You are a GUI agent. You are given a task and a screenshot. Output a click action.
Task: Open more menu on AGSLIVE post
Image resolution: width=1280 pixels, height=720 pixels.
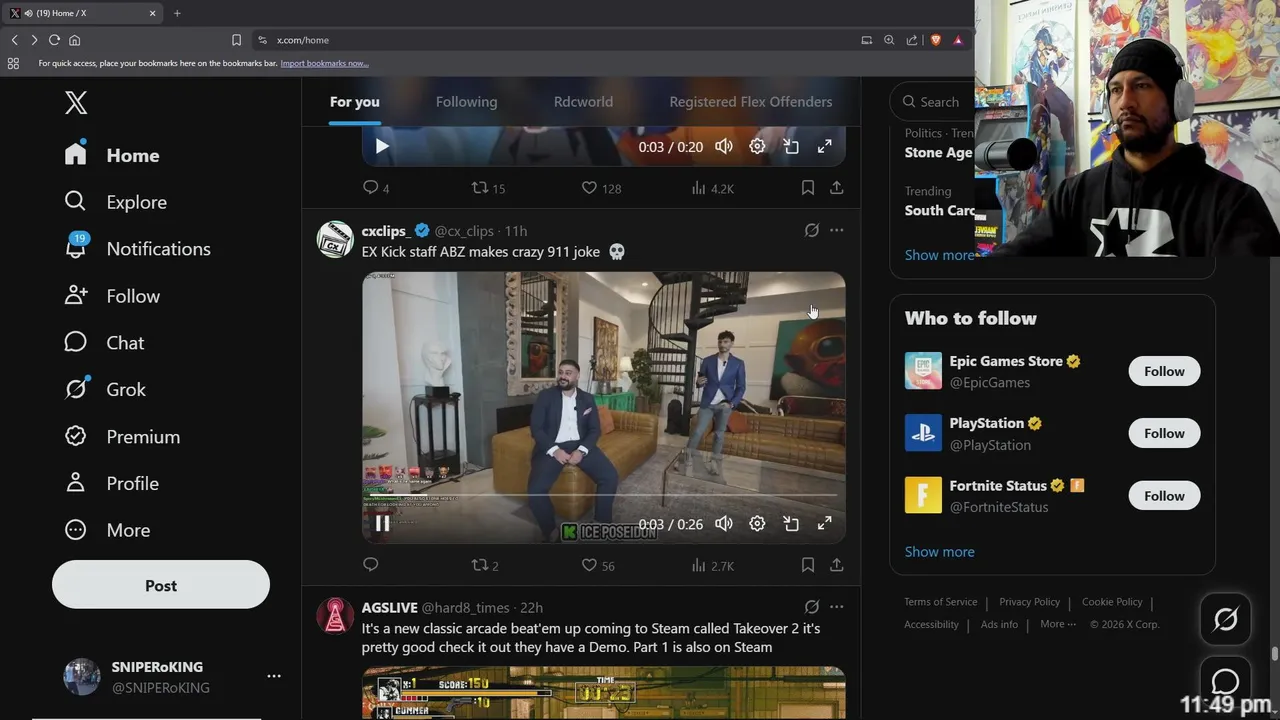point(837,607)
